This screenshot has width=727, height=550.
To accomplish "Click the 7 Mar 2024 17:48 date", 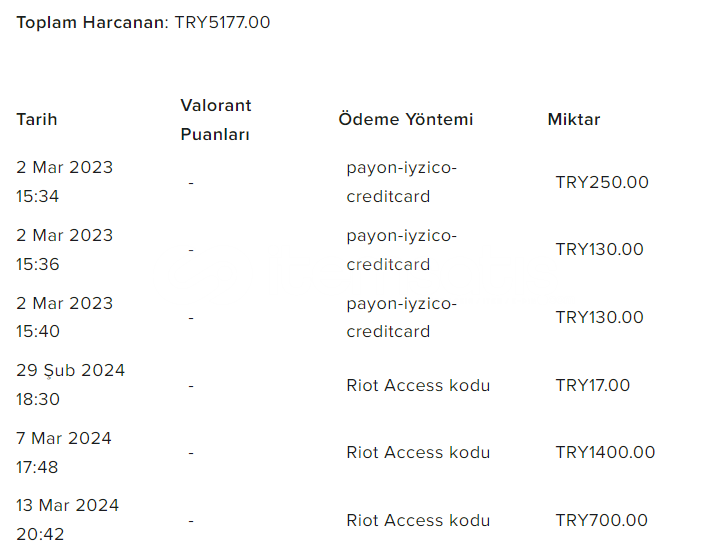I will pos(64,452).
